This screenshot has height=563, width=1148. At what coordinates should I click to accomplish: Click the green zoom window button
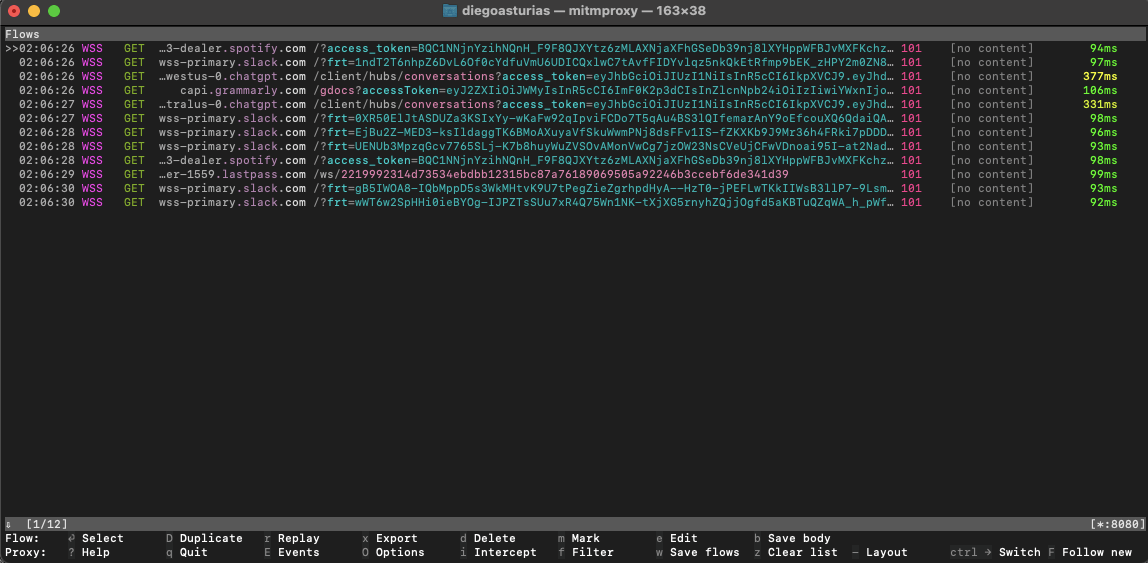pyautogui.click(x=53, y=11)
